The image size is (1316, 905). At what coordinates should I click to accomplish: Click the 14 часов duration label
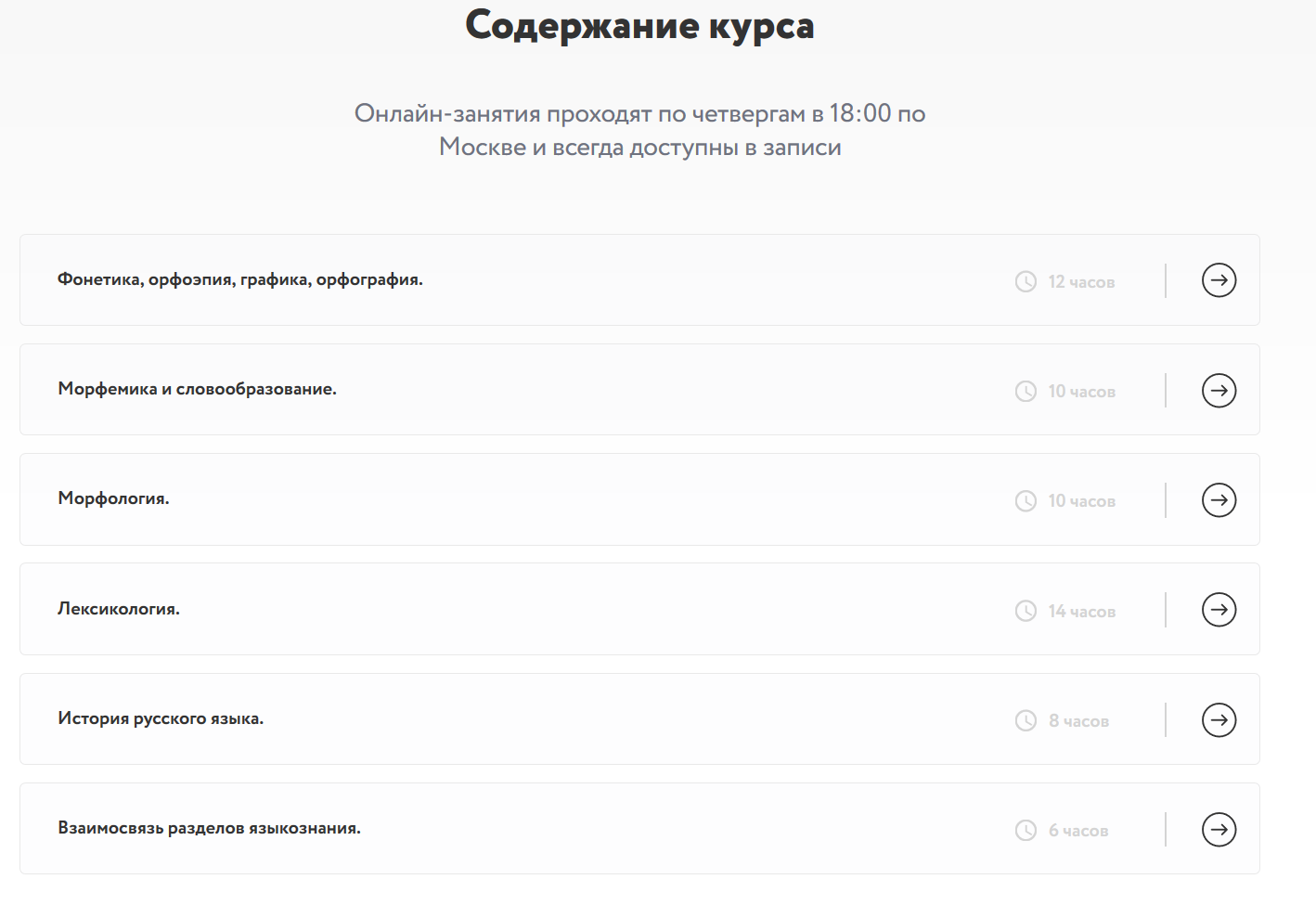pyautogui.click(x=1082, y=612)
